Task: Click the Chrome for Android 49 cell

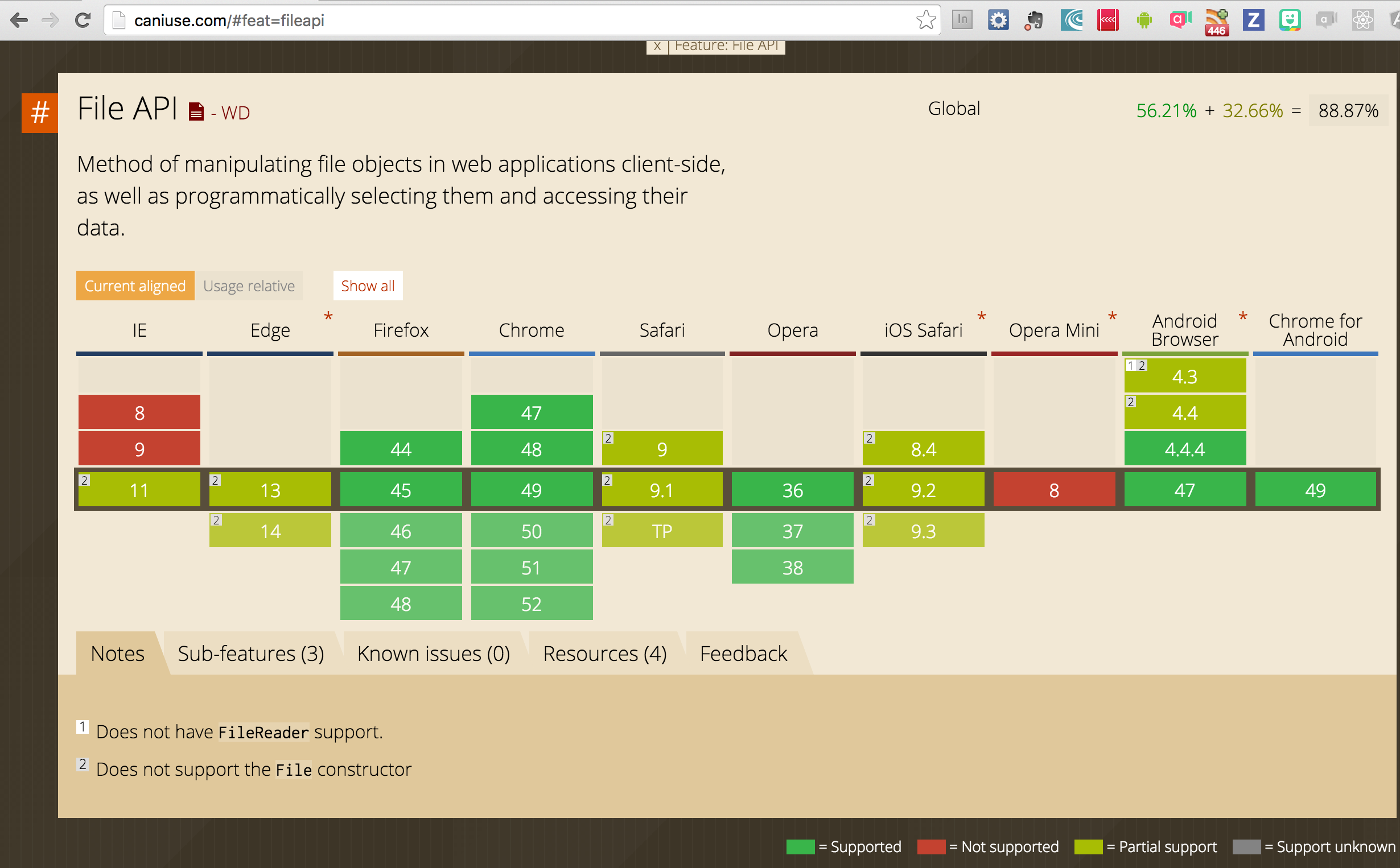Action: tap(1316, 489)
